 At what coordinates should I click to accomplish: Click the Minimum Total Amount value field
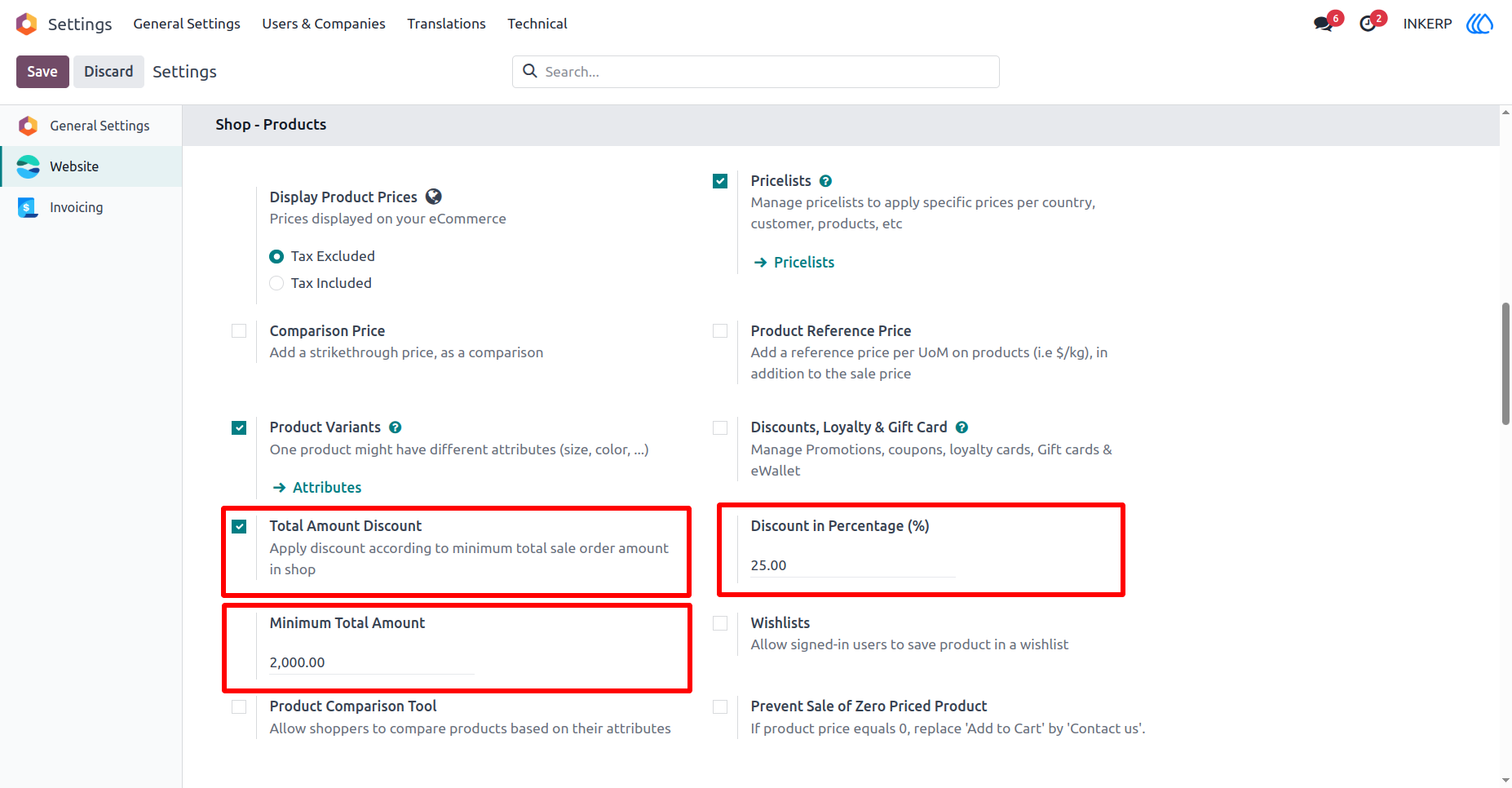[372, 662]
